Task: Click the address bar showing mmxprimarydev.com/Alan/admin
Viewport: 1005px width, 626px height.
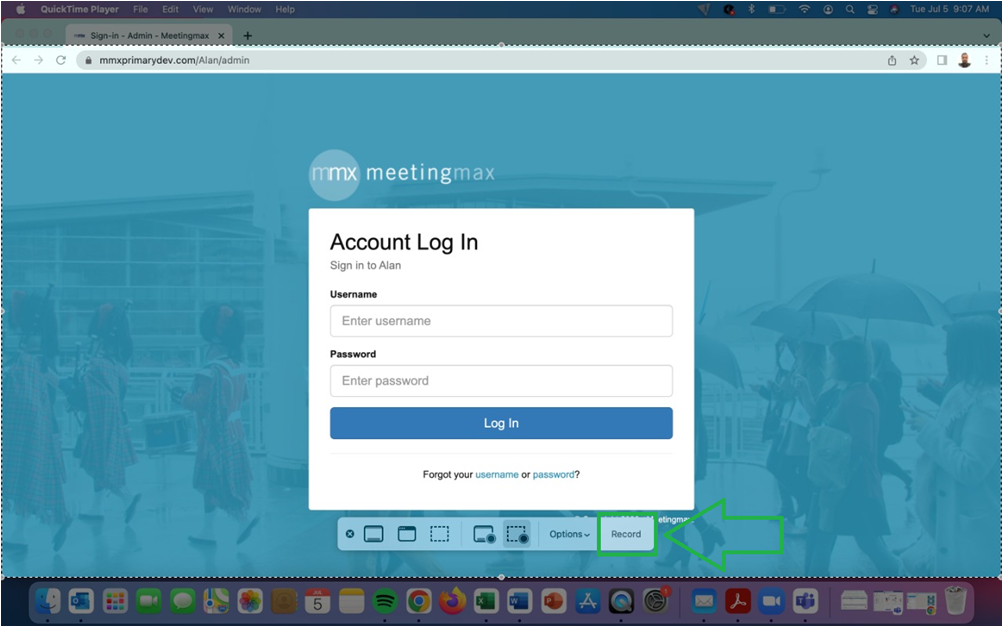Action: (481, 60)
